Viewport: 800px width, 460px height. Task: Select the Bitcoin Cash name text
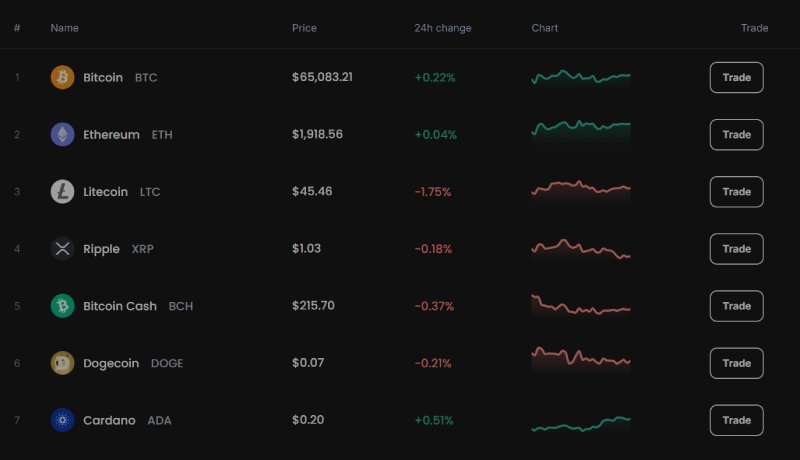tap(120, 306)
